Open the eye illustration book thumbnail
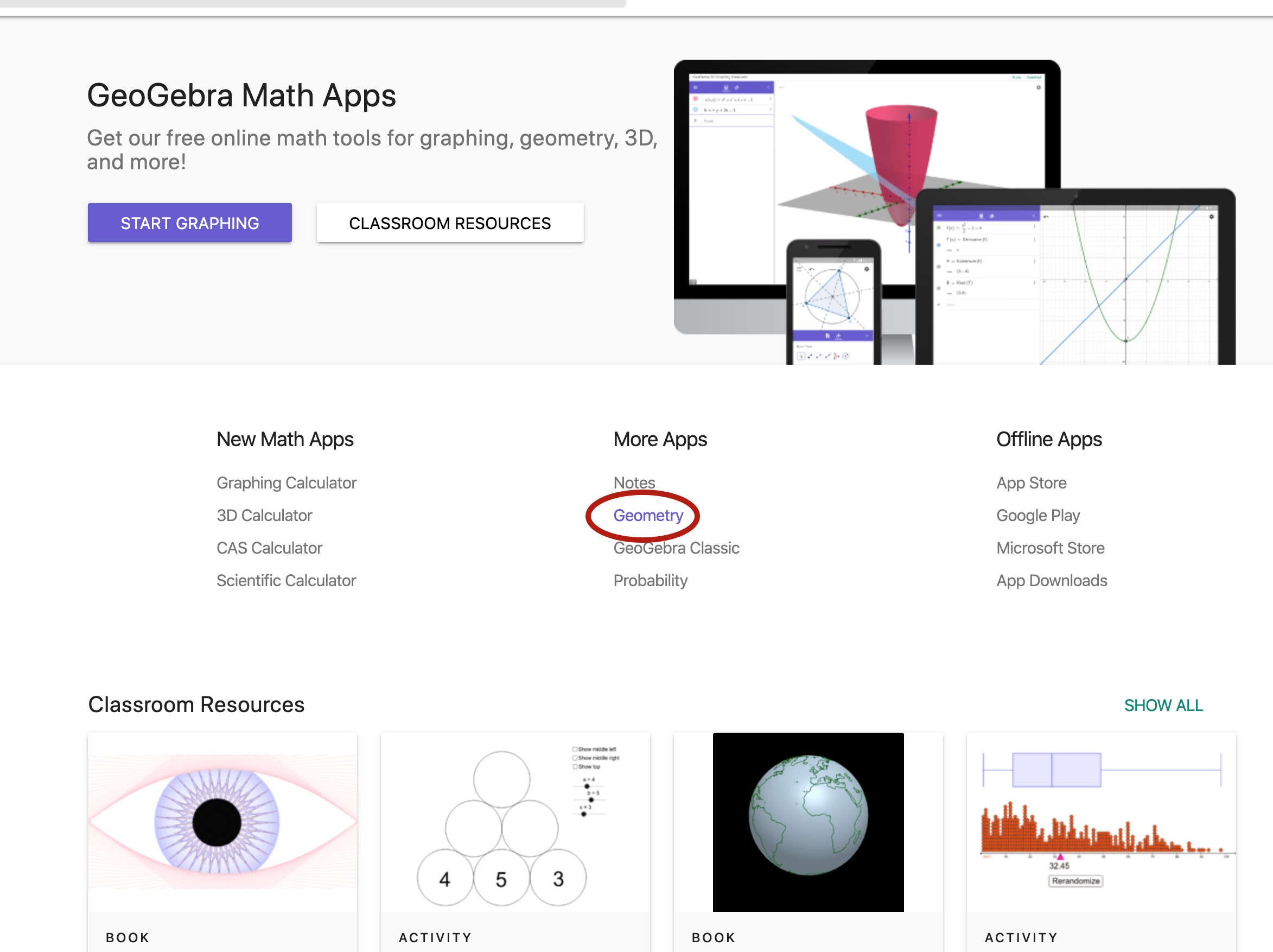Screen dimensions: 1273x952 tap(222, 821)
